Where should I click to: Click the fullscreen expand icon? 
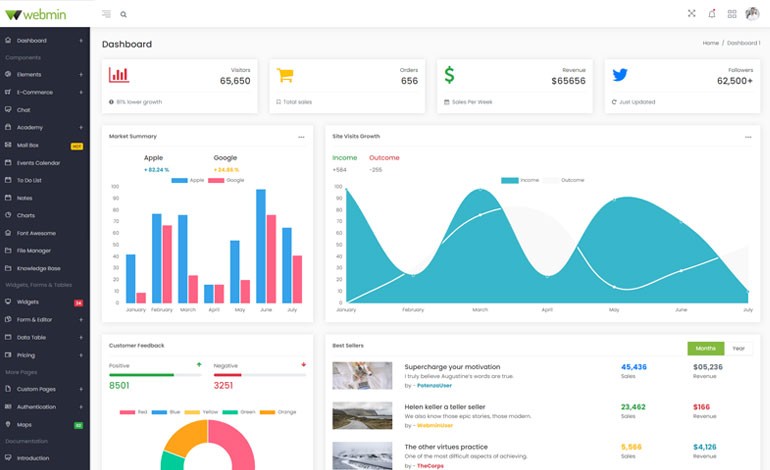691,13
